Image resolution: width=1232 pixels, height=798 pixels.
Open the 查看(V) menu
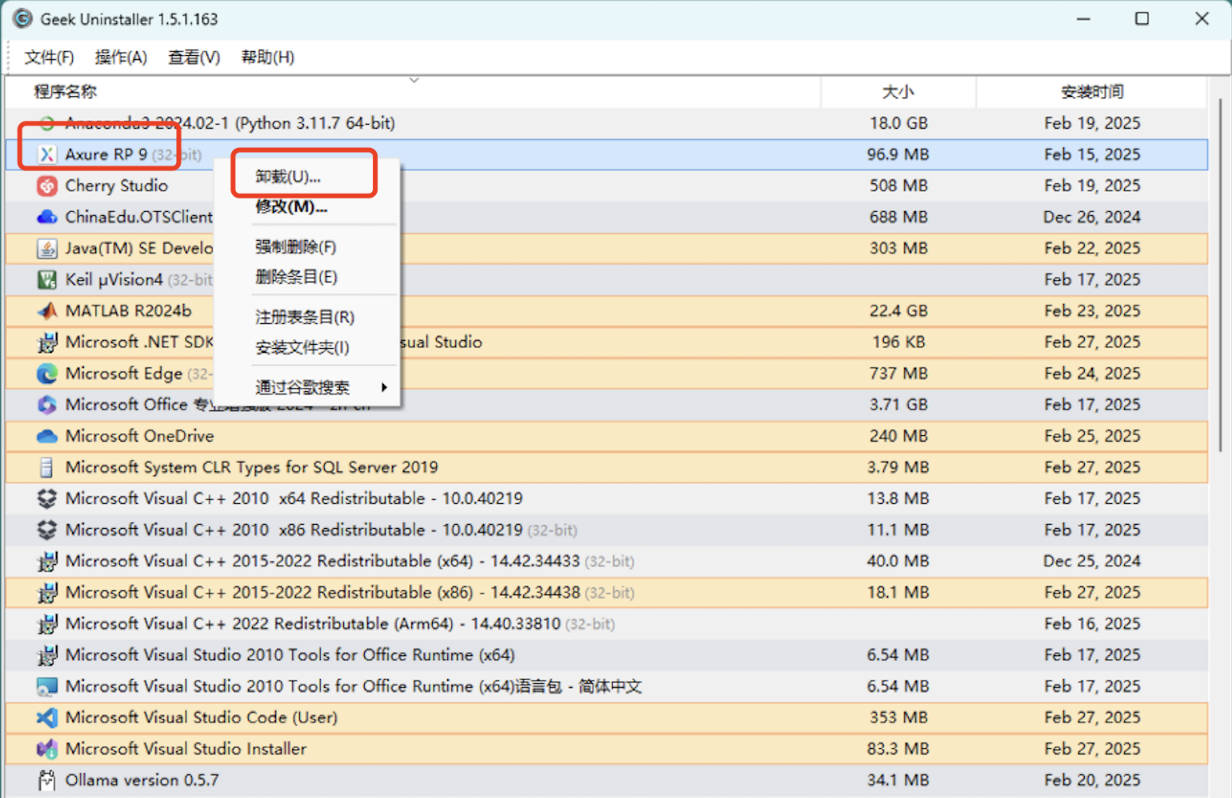click(194, 57)
